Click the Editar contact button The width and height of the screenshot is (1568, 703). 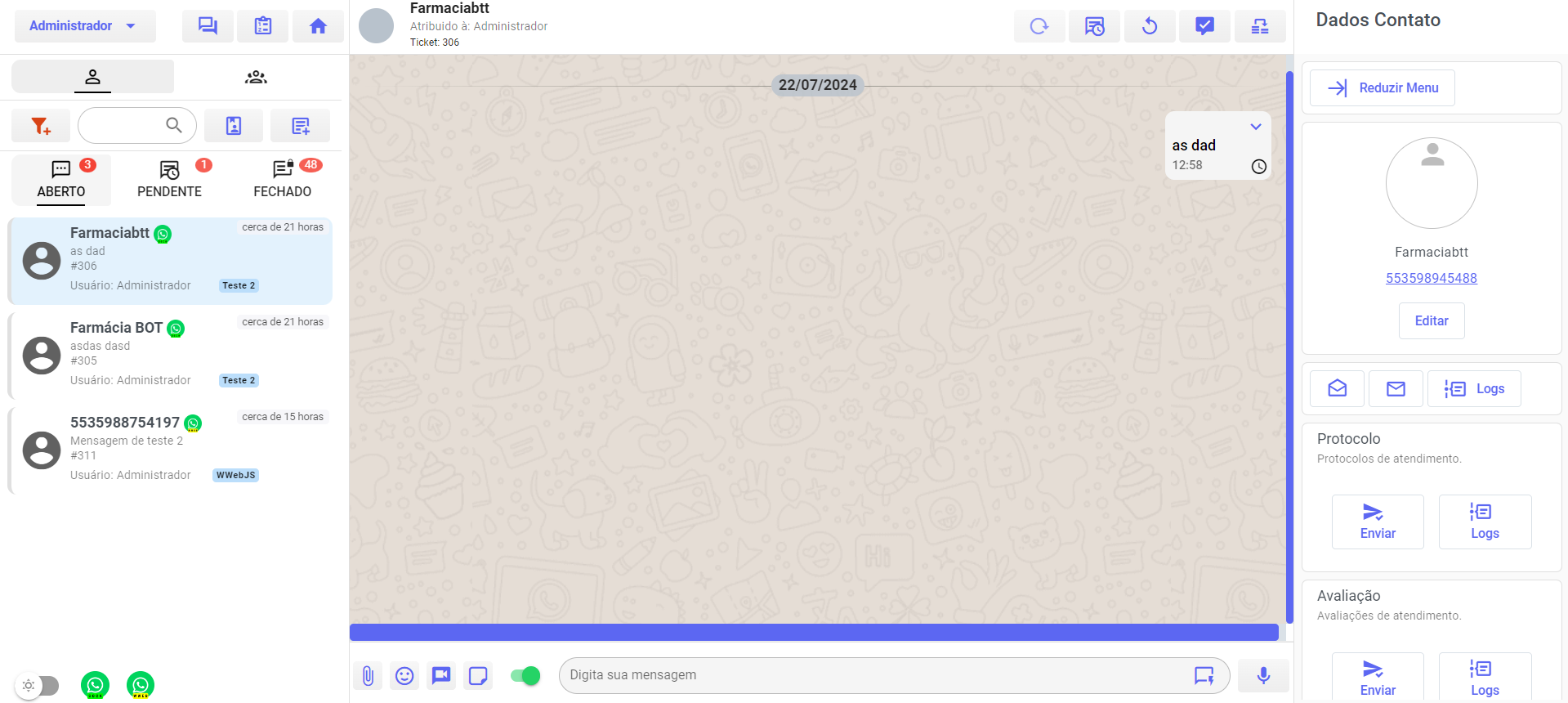(x=1432, y=321)
